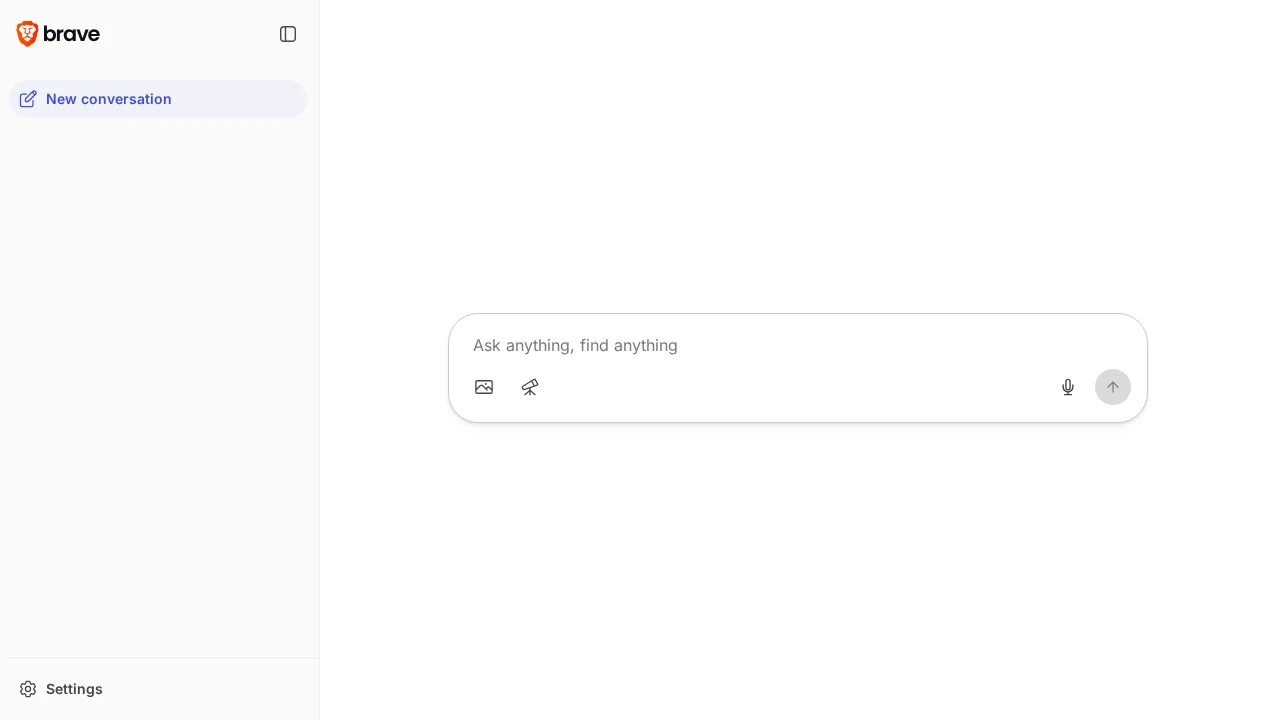The width and height of the screenshot is (1280, 720).
Task: Click the pencil icon beside New conversation
Action: pos(28,99)
